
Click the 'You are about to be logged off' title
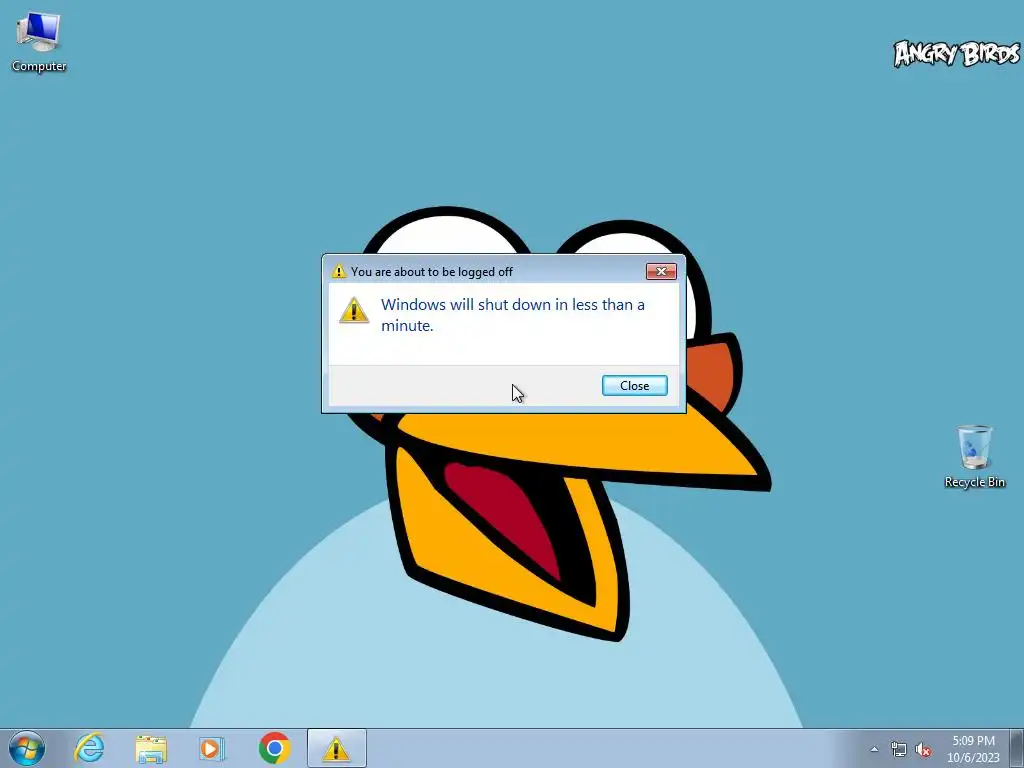(x=432, y=272)
